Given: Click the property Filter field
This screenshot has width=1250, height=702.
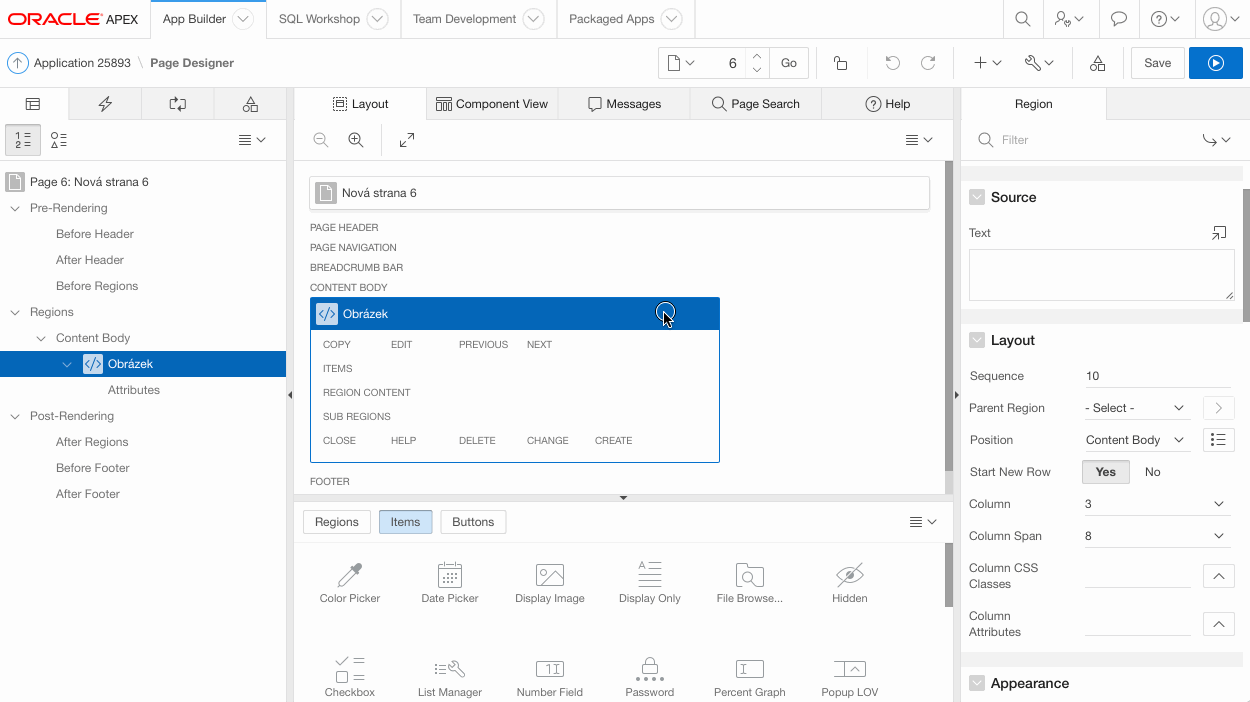Looking at the screenshot, I should pyautogui.click(x=1090, y=140).
